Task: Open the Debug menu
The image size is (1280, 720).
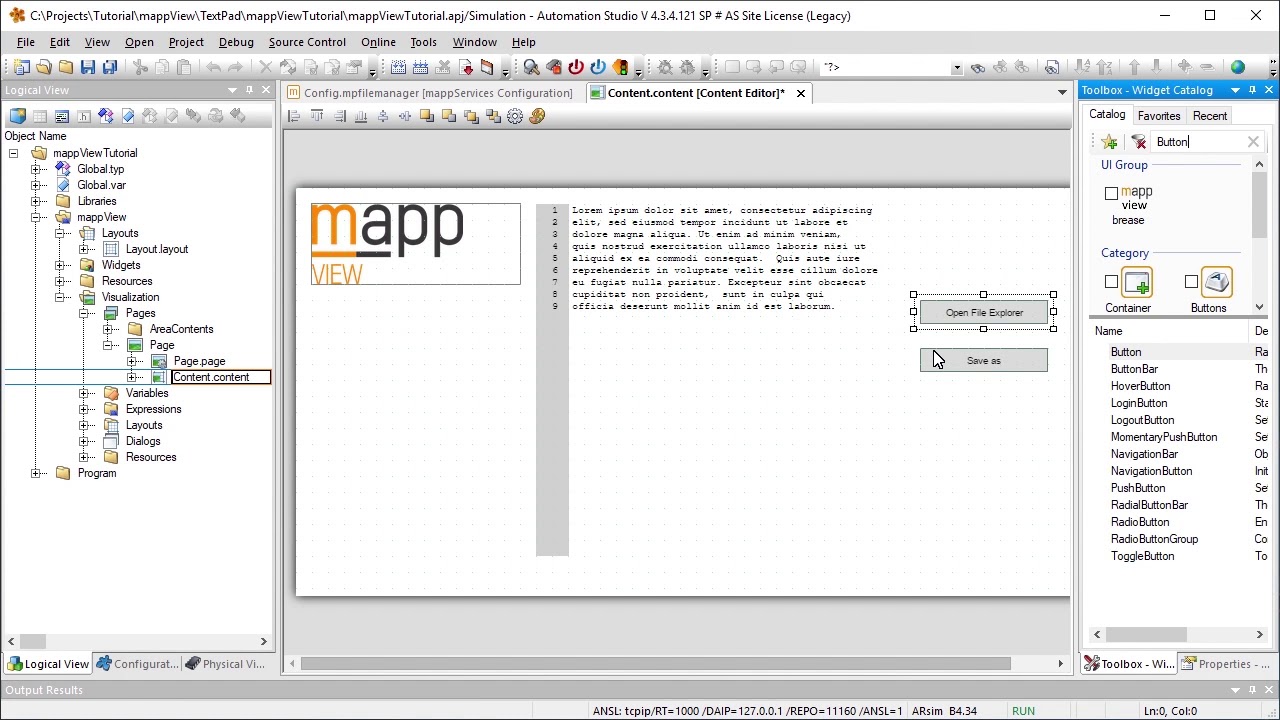Action: (236, 42)
